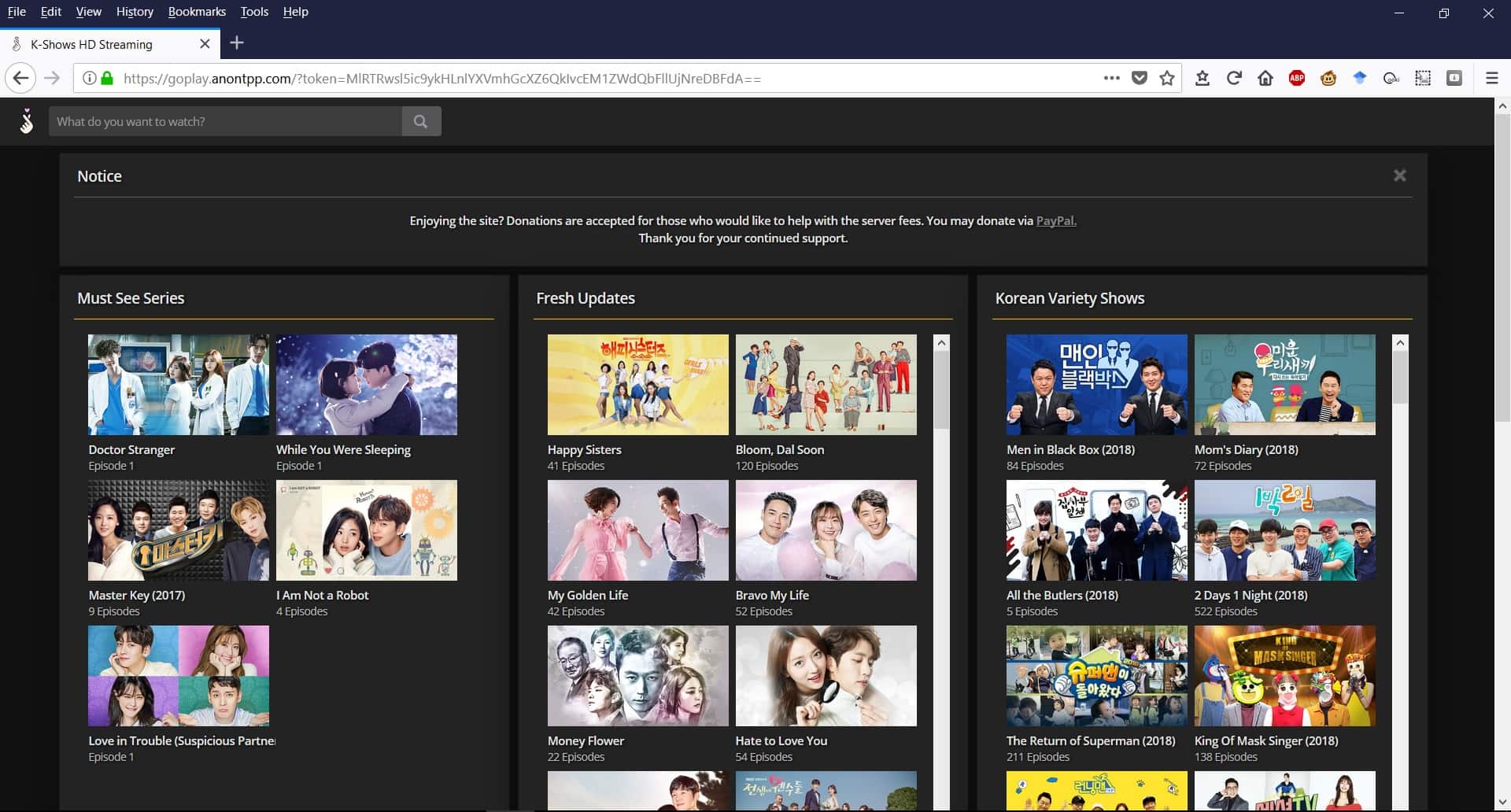Click the Hate to Love You poster
The height and width of the screenshot is (812, 1511).
click(x=826, y=676)
